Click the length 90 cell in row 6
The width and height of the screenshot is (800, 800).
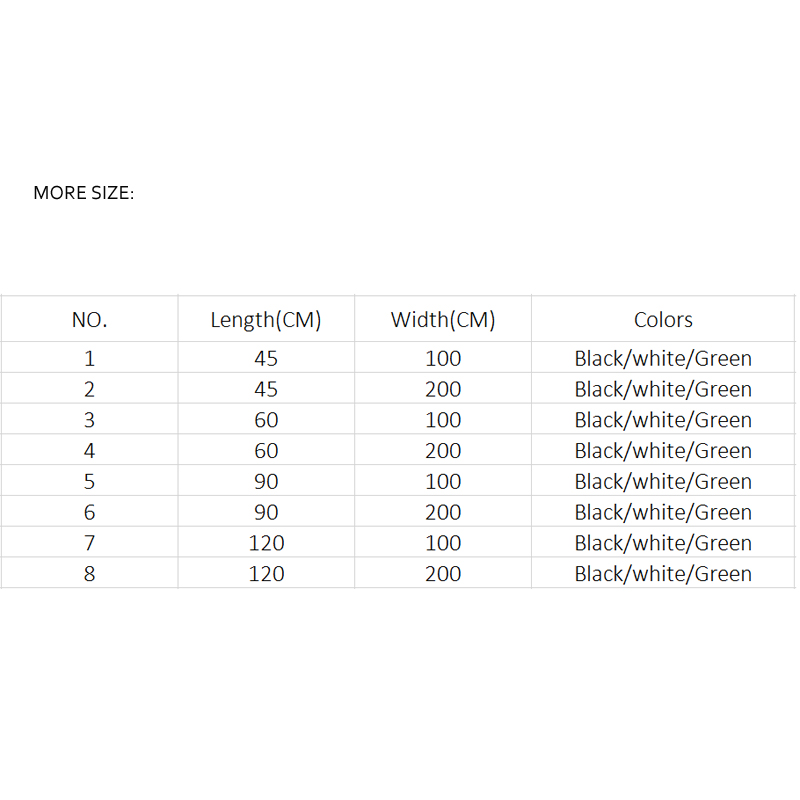coord(266,512)
